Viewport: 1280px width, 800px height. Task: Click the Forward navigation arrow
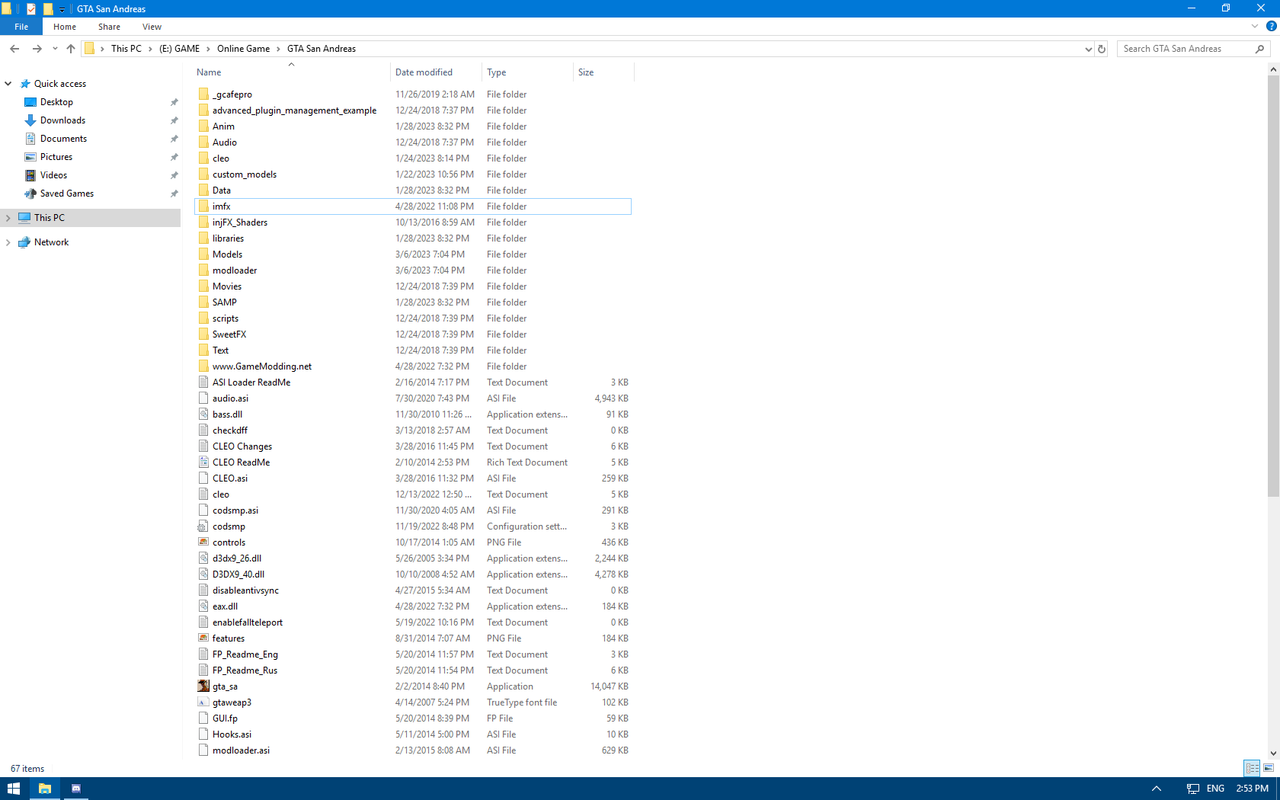37,48
